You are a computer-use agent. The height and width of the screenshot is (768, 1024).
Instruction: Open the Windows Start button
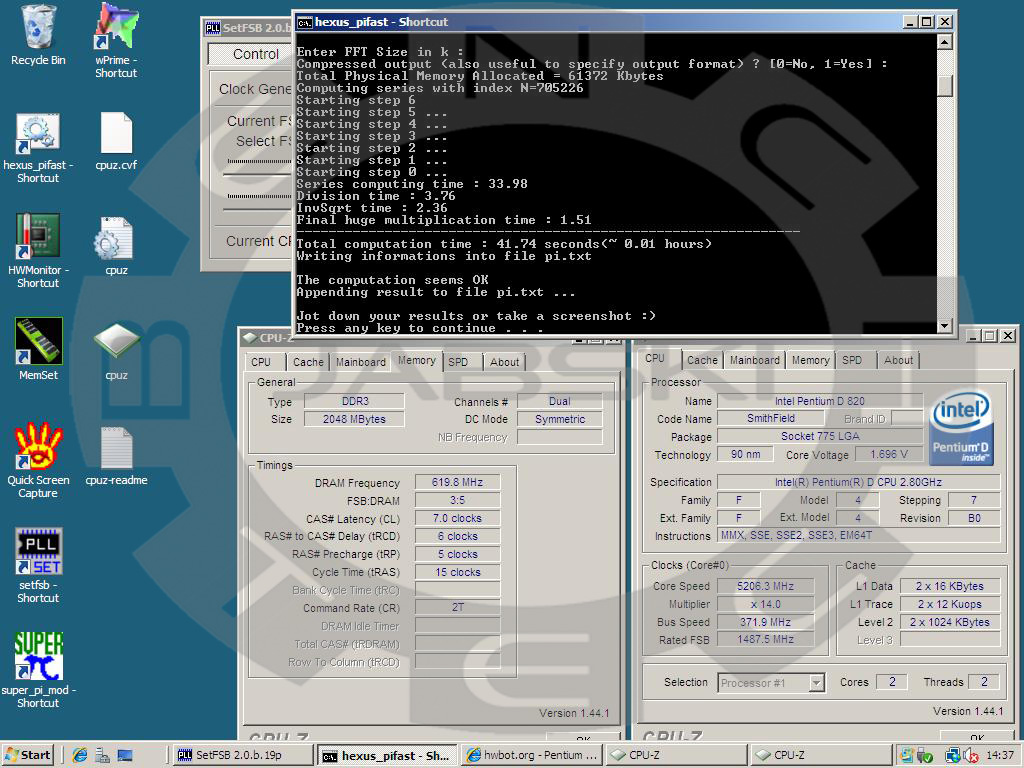coord(28,755)
